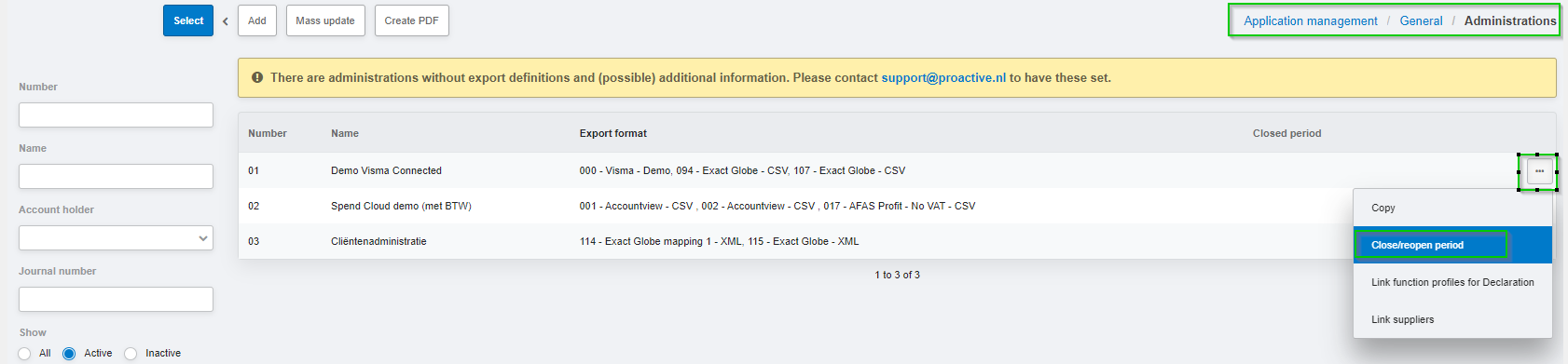Go to Application management breadcrumb
Viewport: 1568px width, 364px height.
coord(1310,20)
